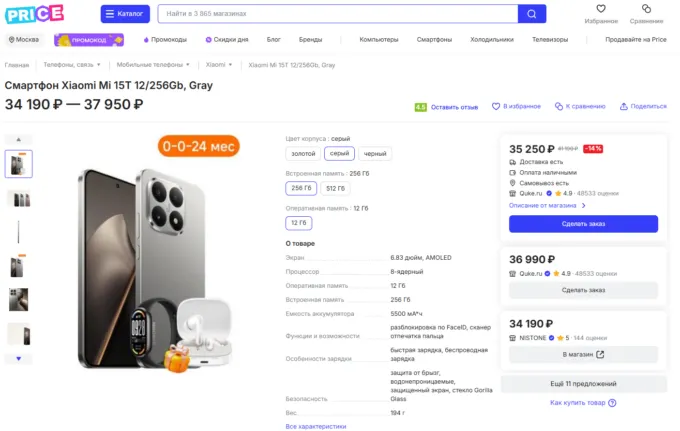Click the magnifier search button
The image size is (680, 431).
532,14
